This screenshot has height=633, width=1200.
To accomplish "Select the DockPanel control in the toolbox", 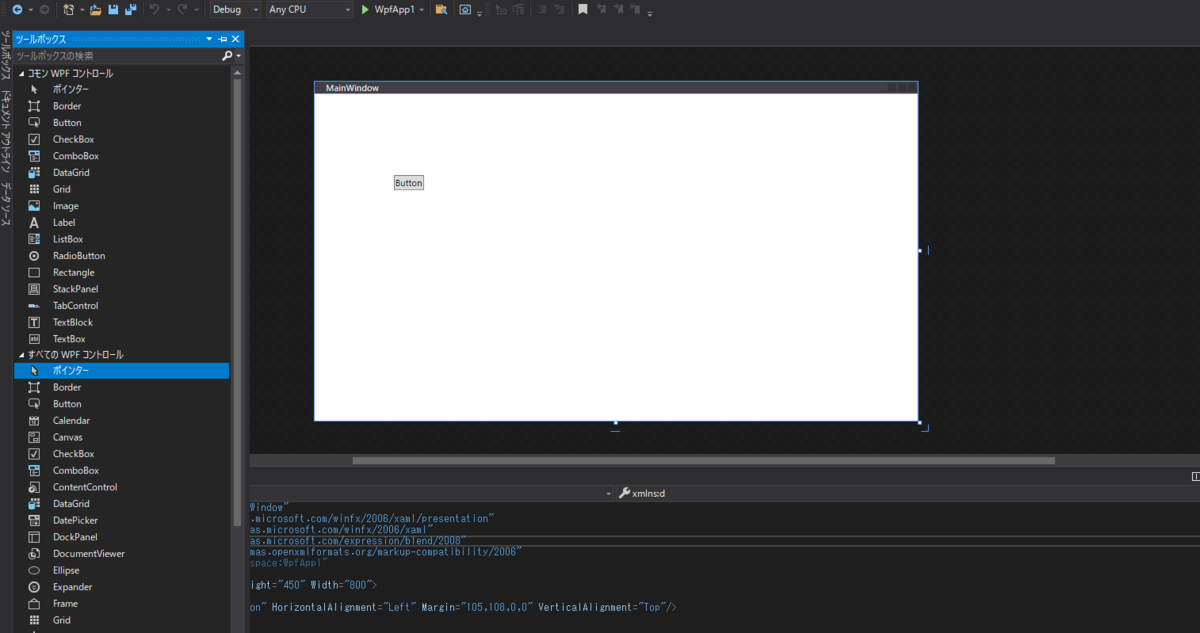I will tap(122, 537).
